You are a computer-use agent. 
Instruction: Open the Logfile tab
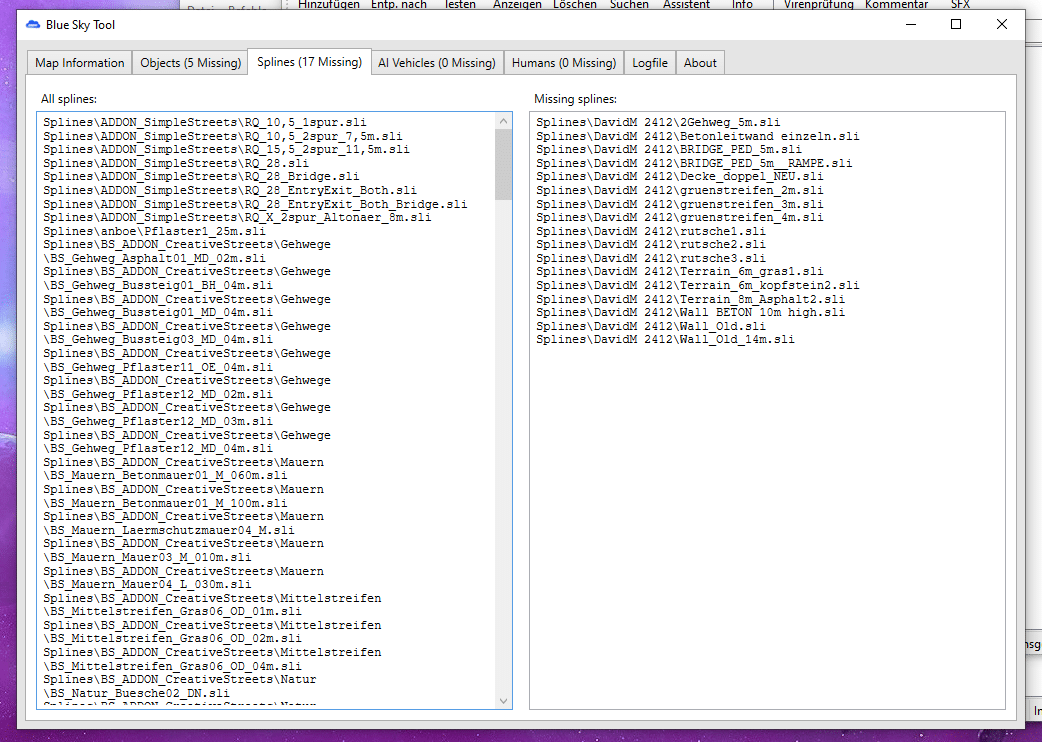click(x=650, y=63)
